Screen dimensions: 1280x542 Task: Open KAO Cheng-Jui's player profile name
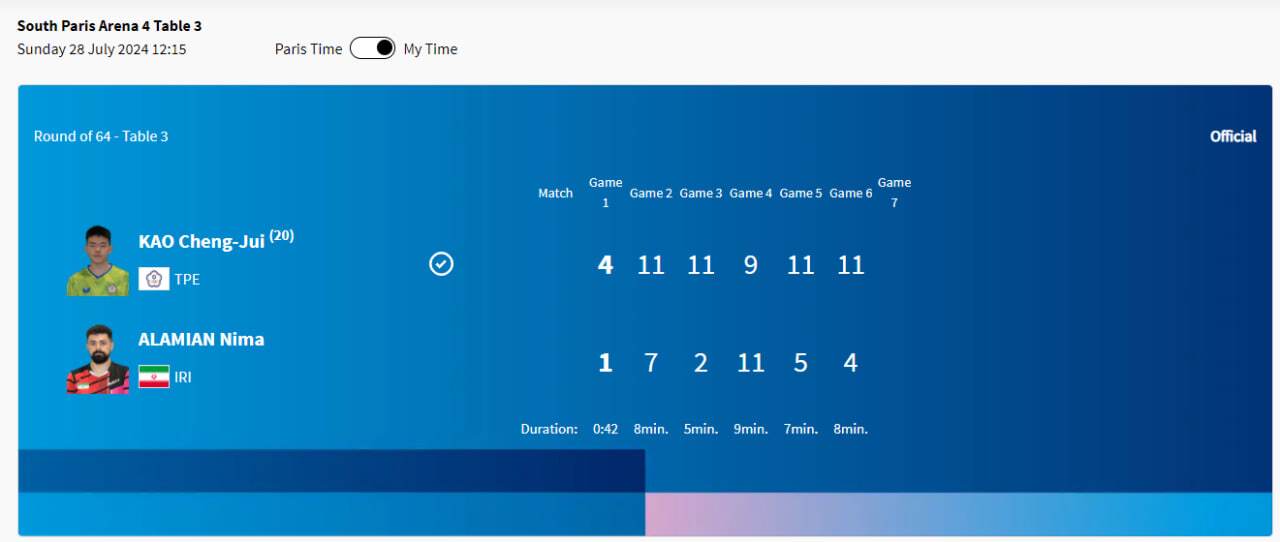[x=201, y=241]
